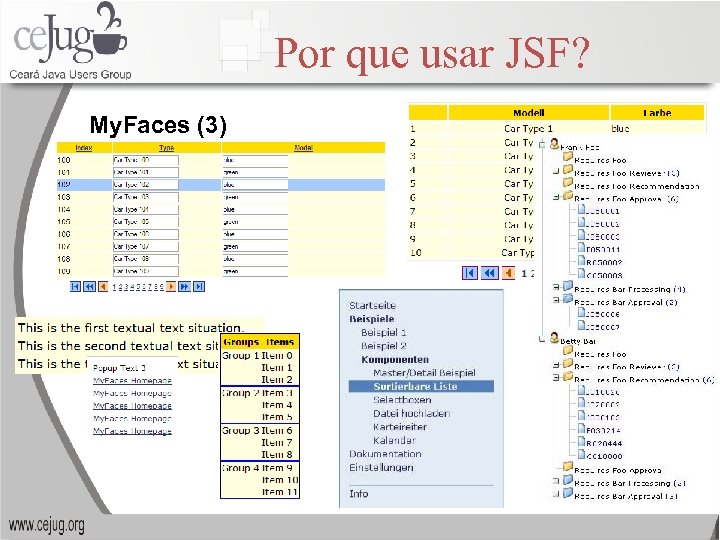Collapse Betty Bar's Foo Recommendation (6) folder
This screenshot has height=540, width=720.
coord(556,378)
